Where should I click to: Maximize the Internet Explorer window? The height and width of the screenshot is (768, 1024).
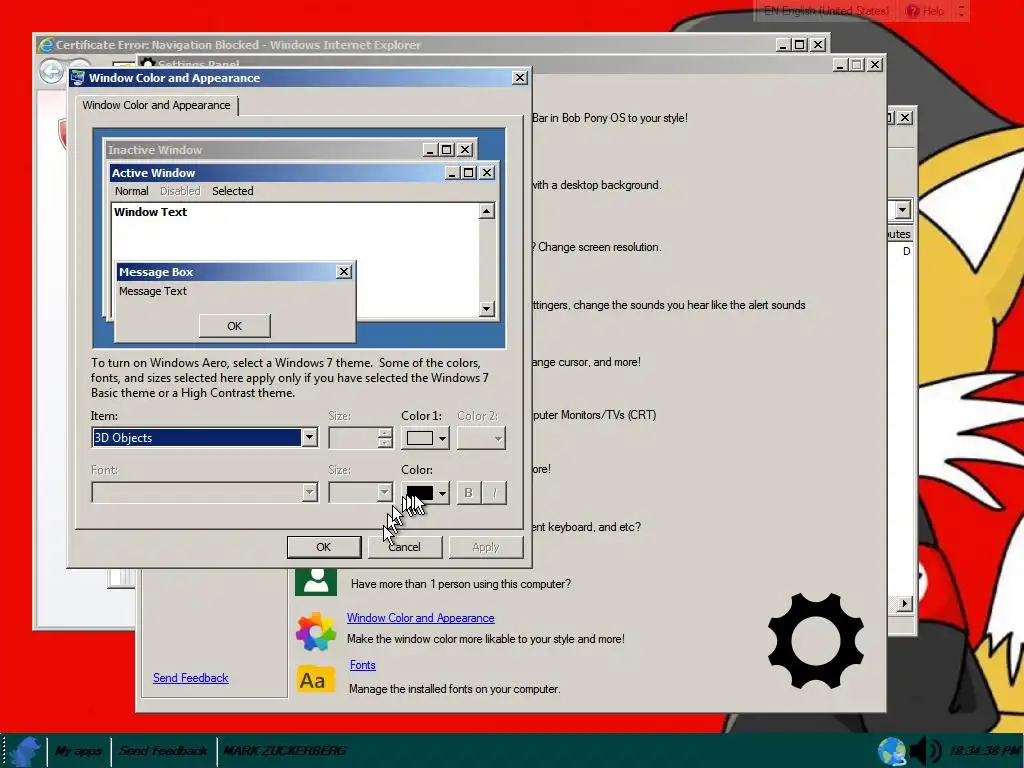click(x=799, y=44)
